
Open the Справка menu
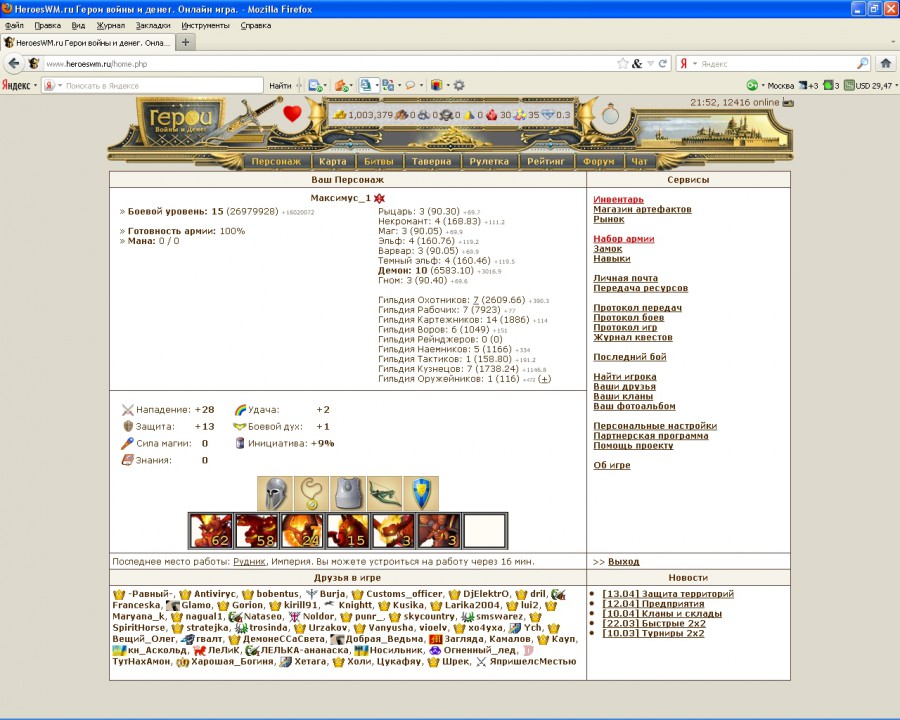tap(256, 26)
